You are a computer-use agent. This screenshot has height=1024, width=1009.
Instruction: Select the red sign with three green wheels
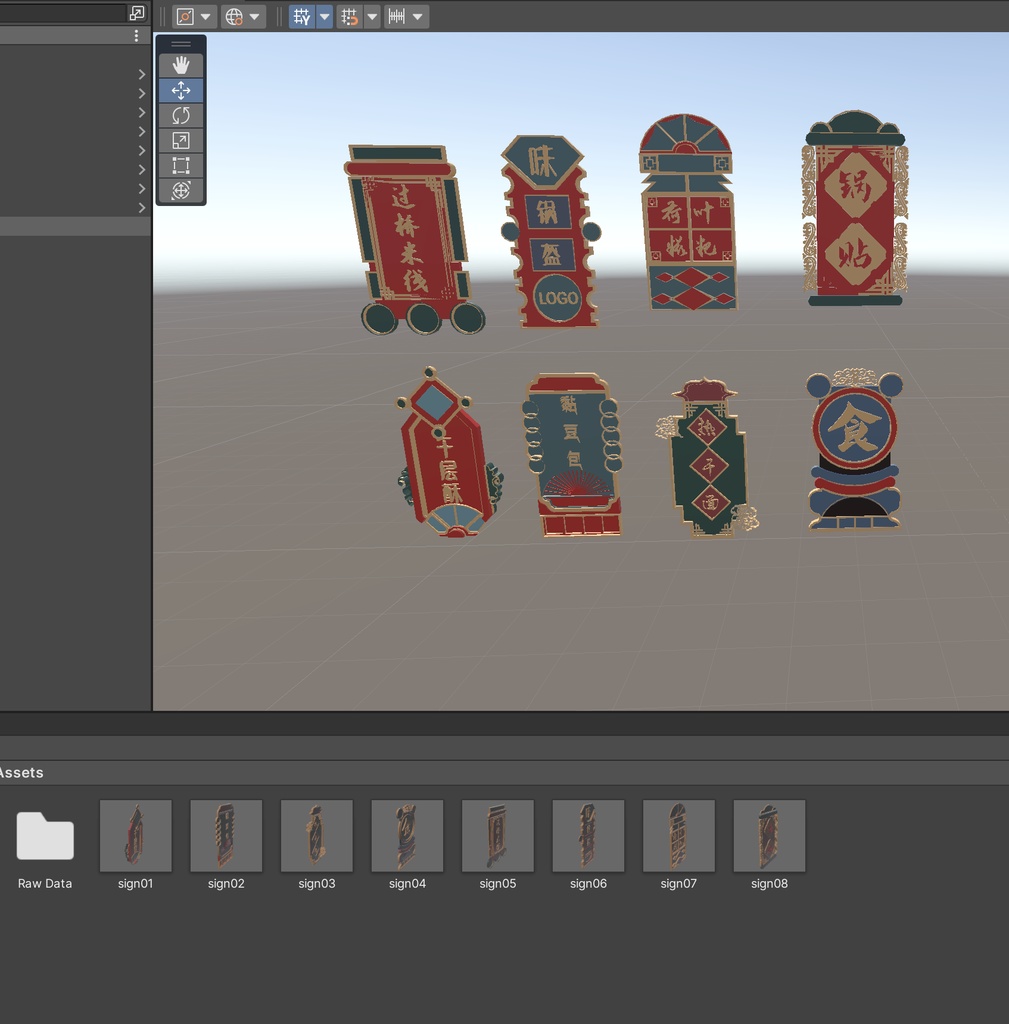tap(413, 239)
